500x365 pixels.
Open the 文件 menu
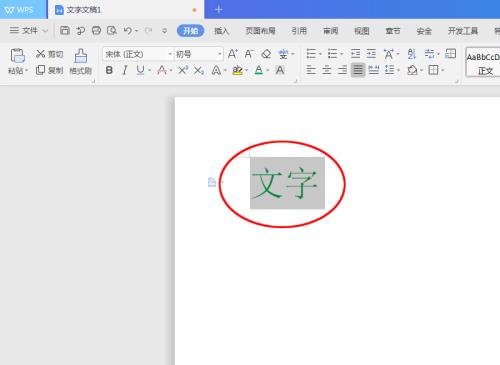28,31
